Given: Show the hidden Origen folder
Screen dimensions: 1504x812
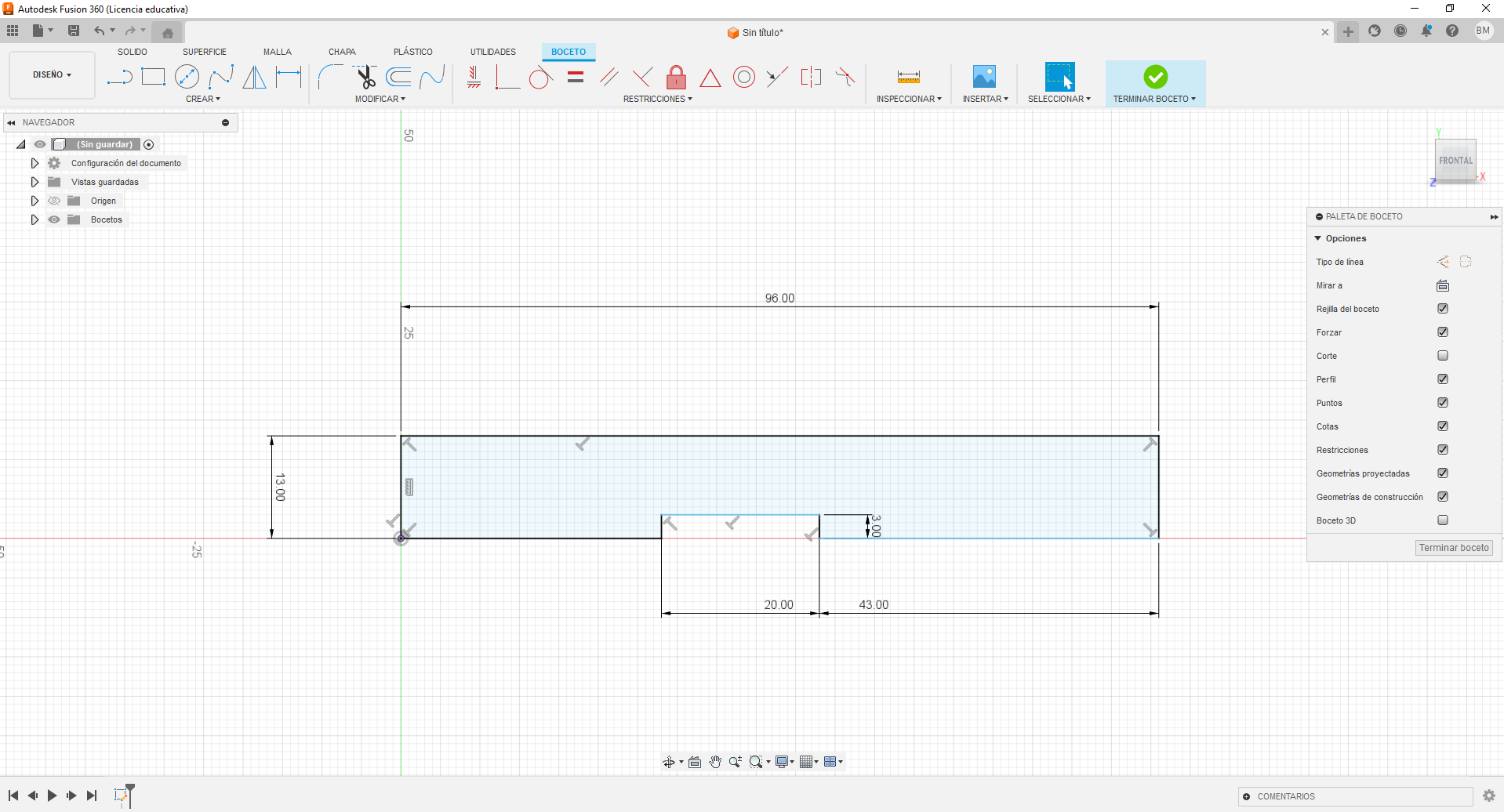Looking at the screenshot, I should (x=54, y=201).
